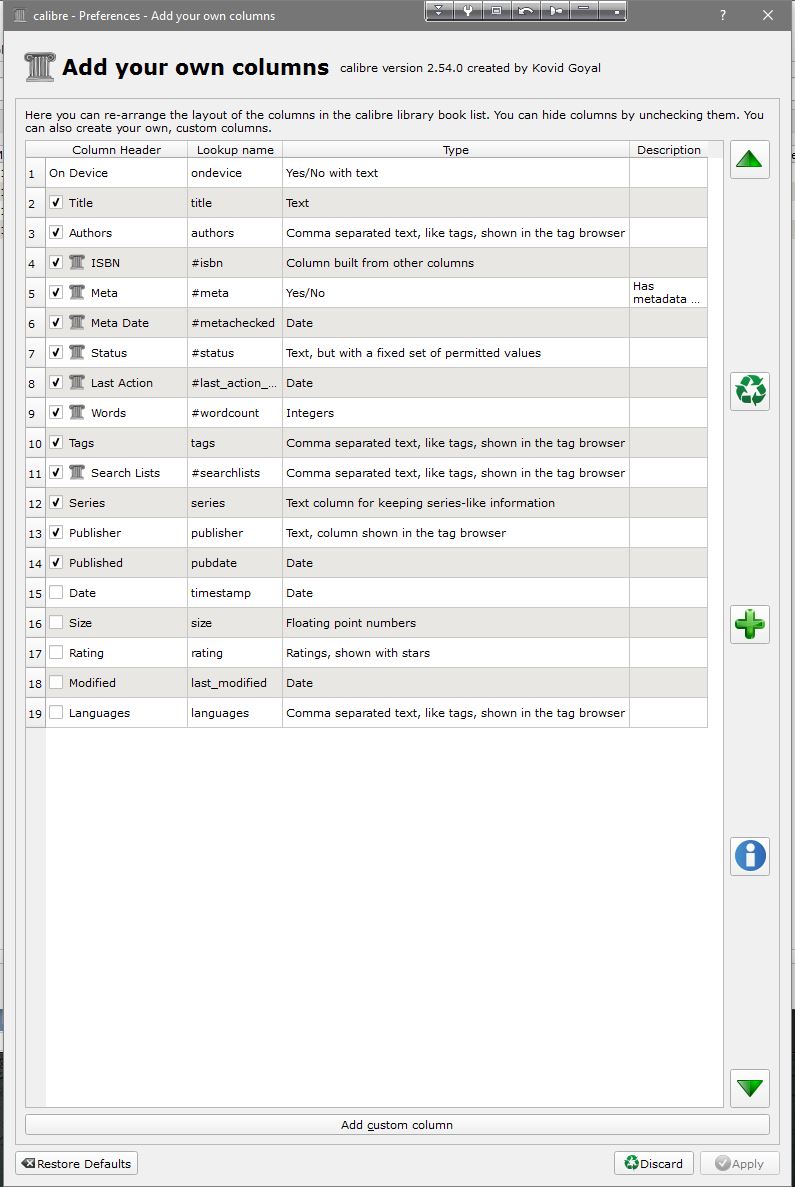Click the custom column icon beside Meta Date
Image resolution: width=795 pixels, height=1187 pixels.
point(77,322)
